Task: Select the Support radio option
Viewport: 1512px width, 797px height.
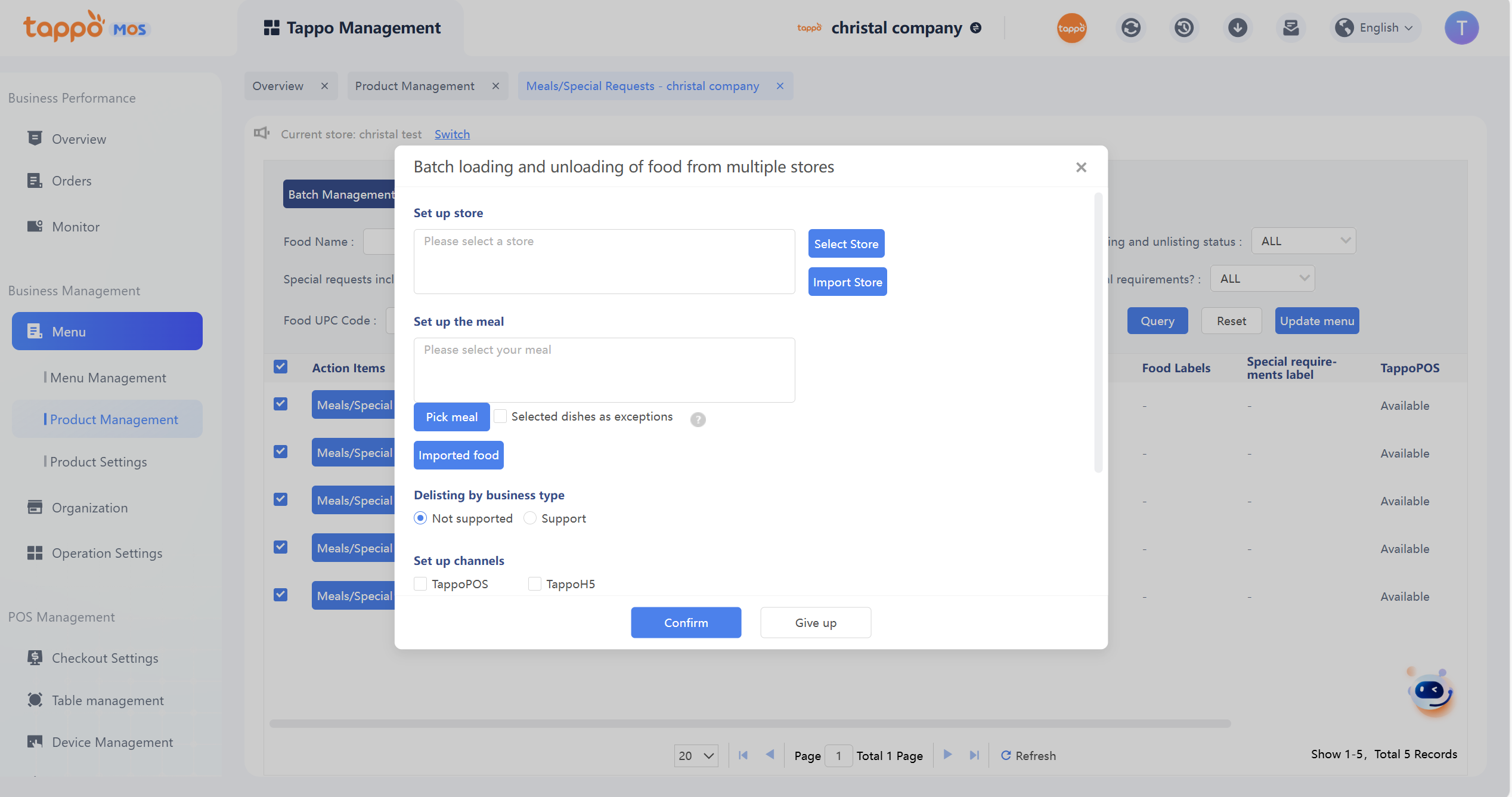Action: tap(530, 518)
